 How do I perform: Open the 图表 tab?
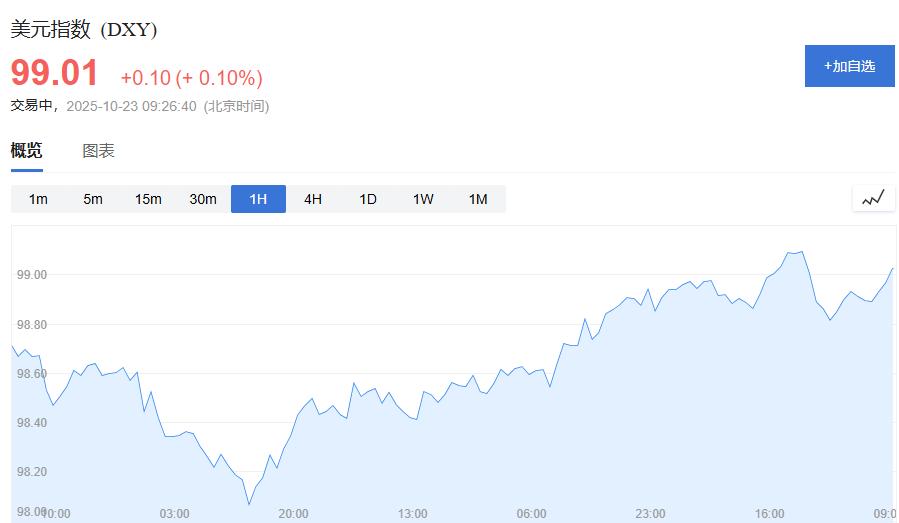point(98,151)
